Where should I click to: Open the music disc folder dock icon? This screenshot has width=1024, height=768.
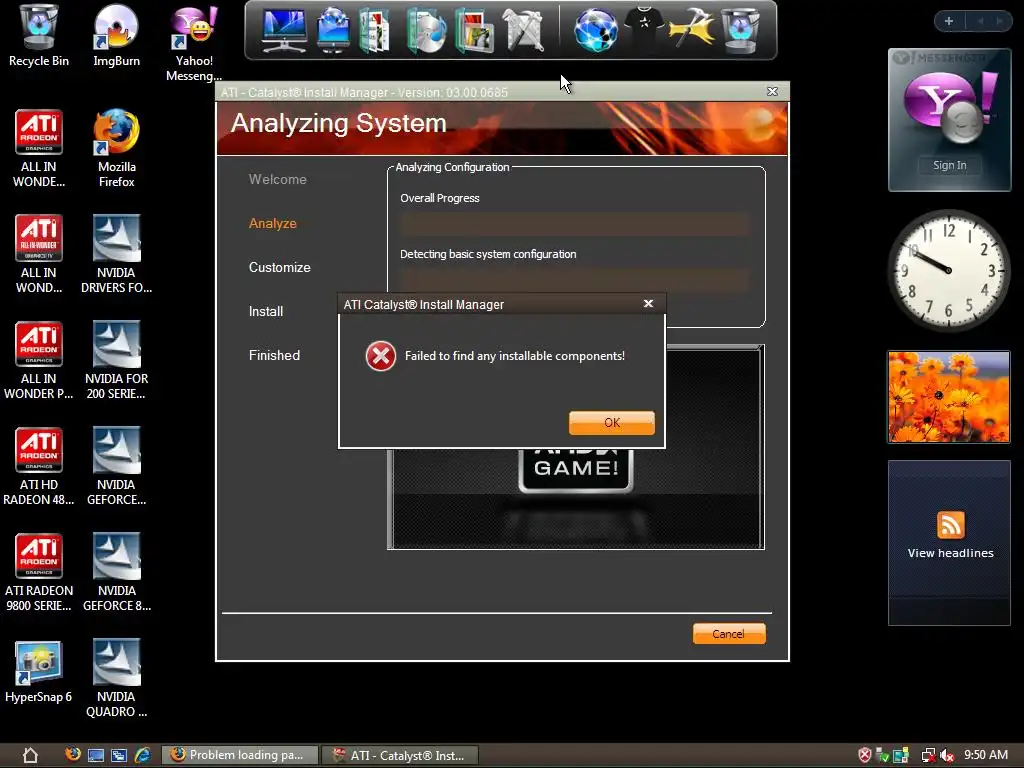426,30
